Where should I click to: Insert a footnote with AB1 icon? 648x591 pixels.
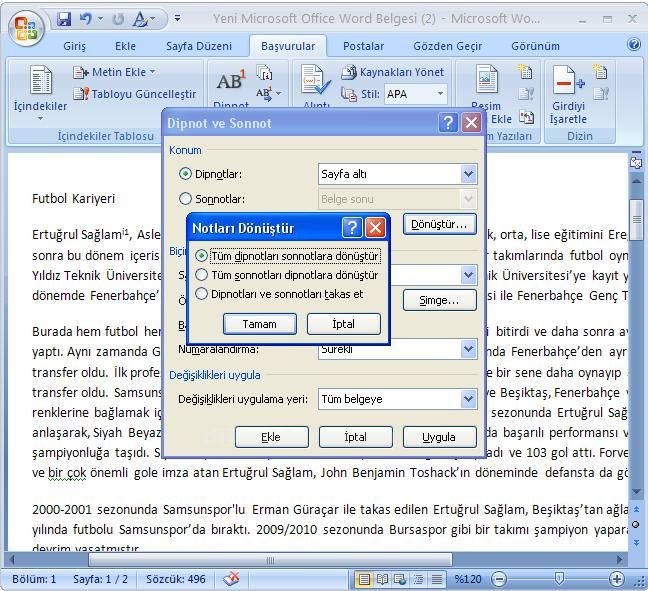point(231,81)
